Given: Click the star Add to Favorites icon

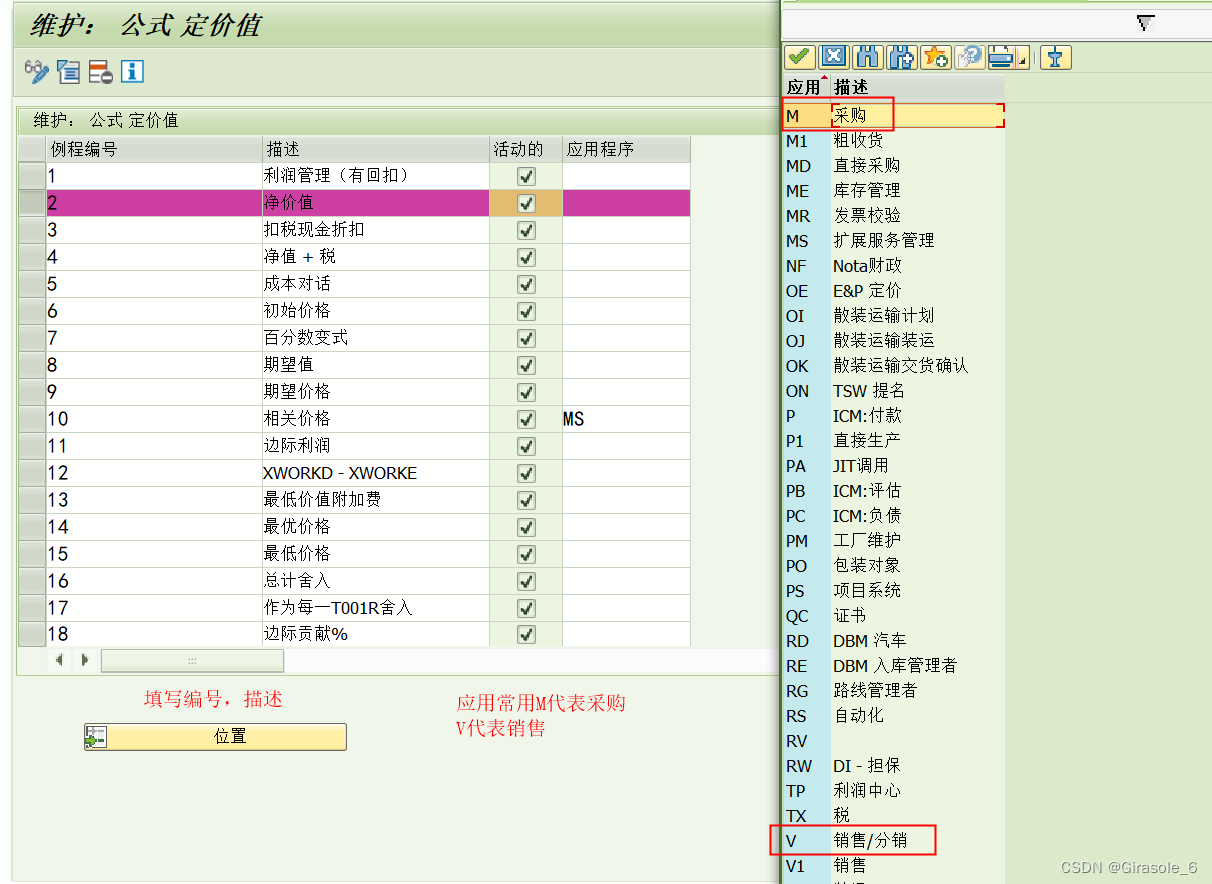Looking at the screenshot, I should 935,57.
